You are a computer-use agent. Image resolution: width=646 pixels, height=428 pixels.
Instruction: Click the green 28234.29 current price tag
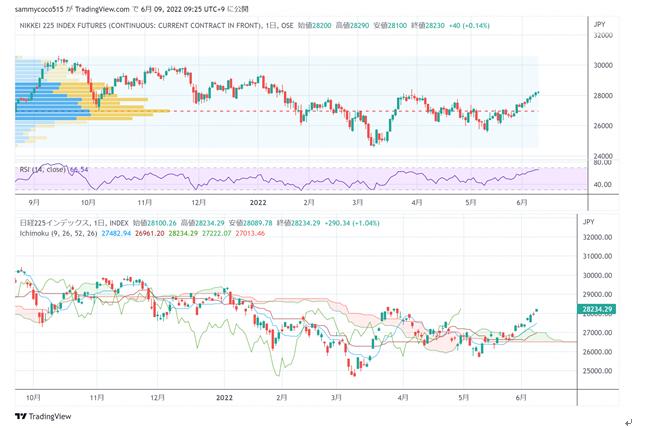point(597,309)
